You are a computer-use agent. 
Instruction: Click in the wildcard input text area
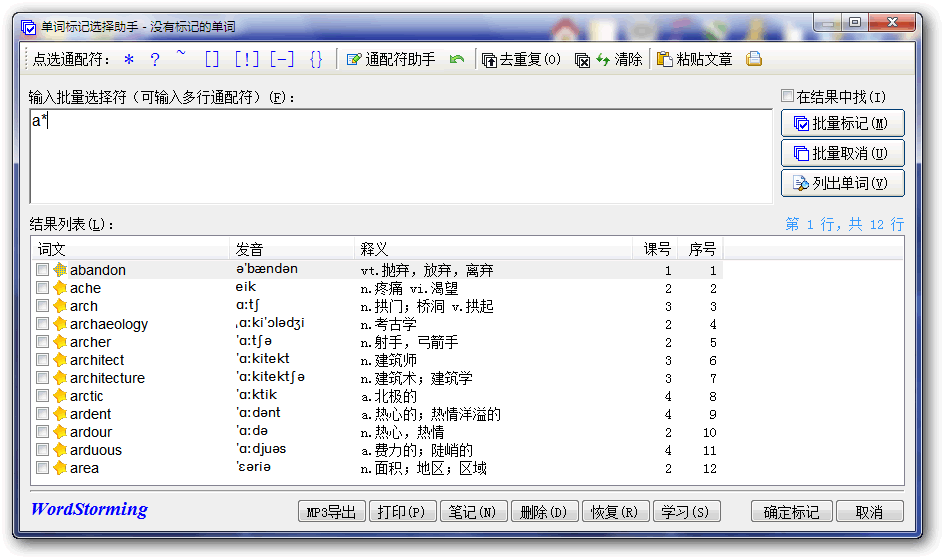(400, 160)
